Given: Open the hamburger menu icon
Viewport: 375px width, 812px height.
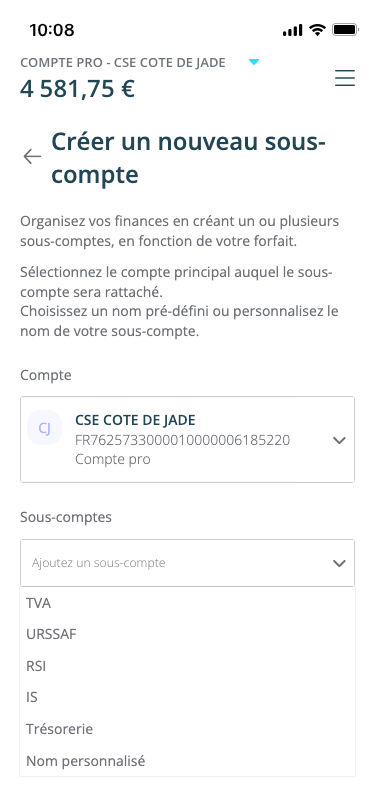Looking at the screenshot, I should point(344,78).
